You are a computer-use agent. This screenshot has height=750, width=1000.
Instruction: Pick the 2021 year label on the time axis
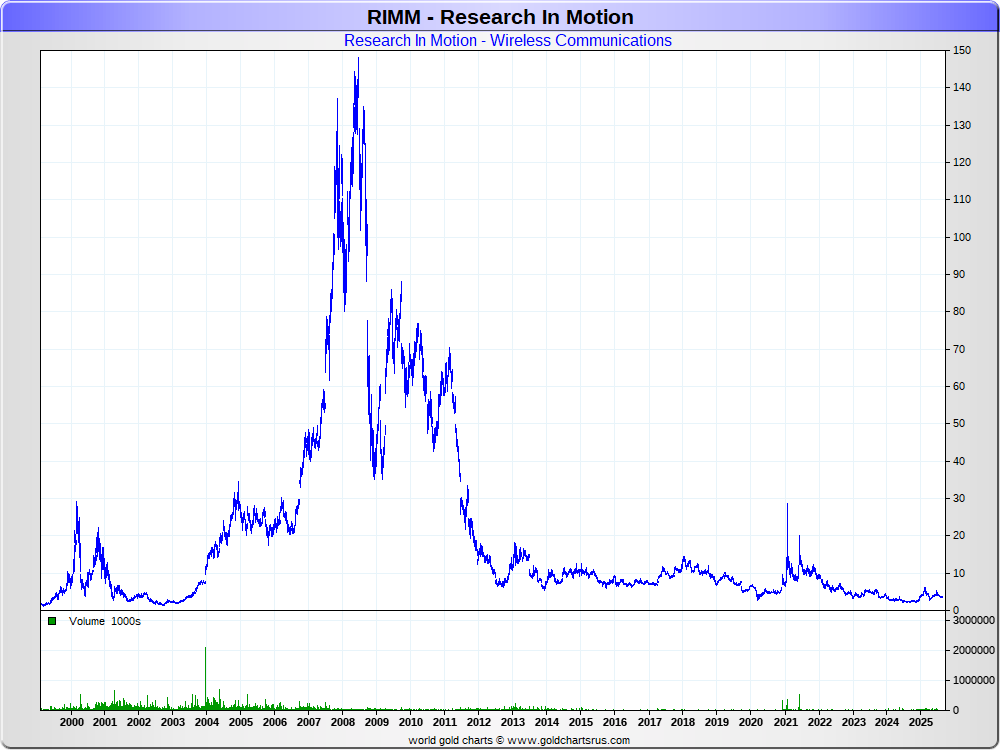785,722
